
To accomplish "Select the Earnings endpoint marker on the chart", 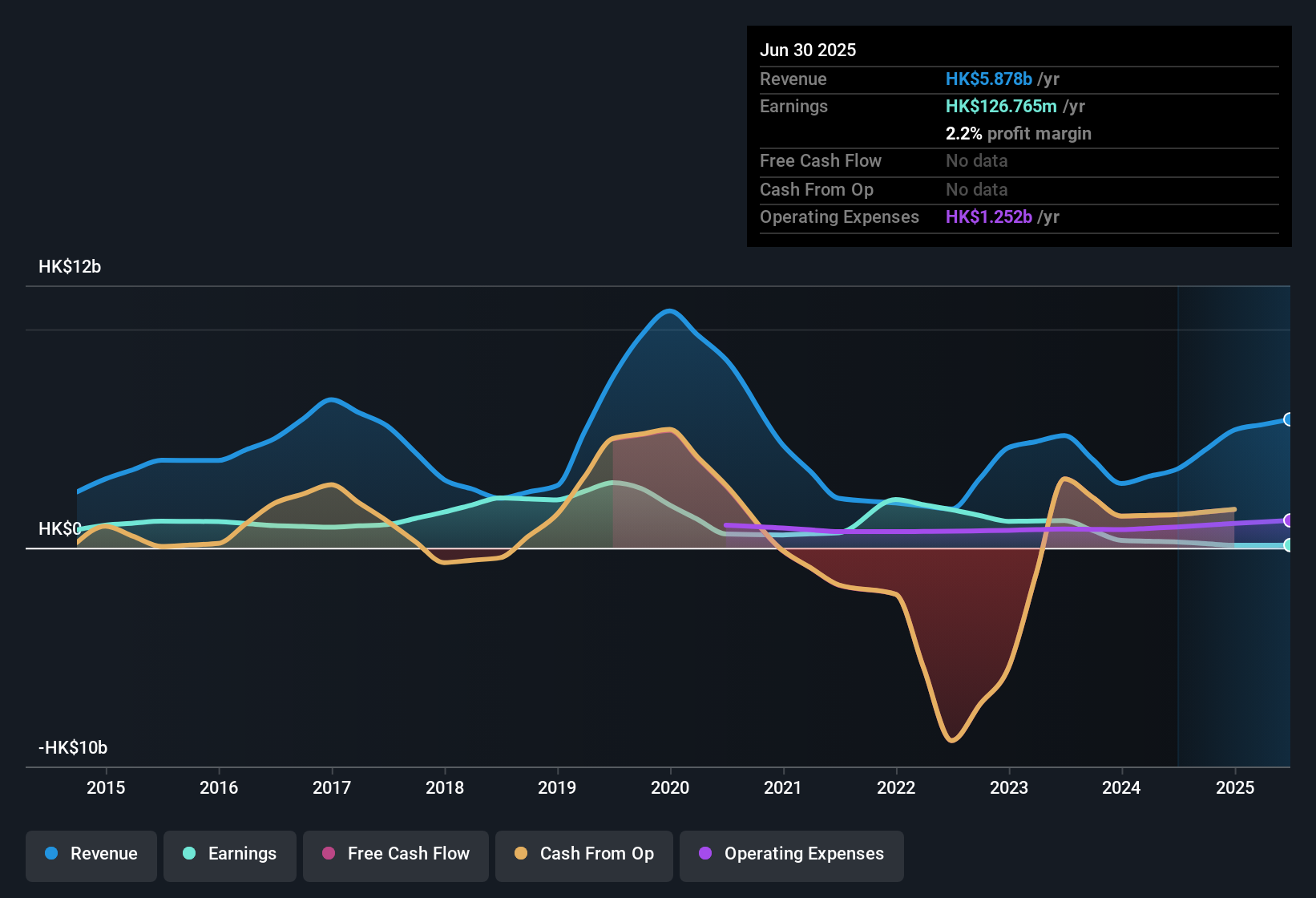I will (1289, 545).
